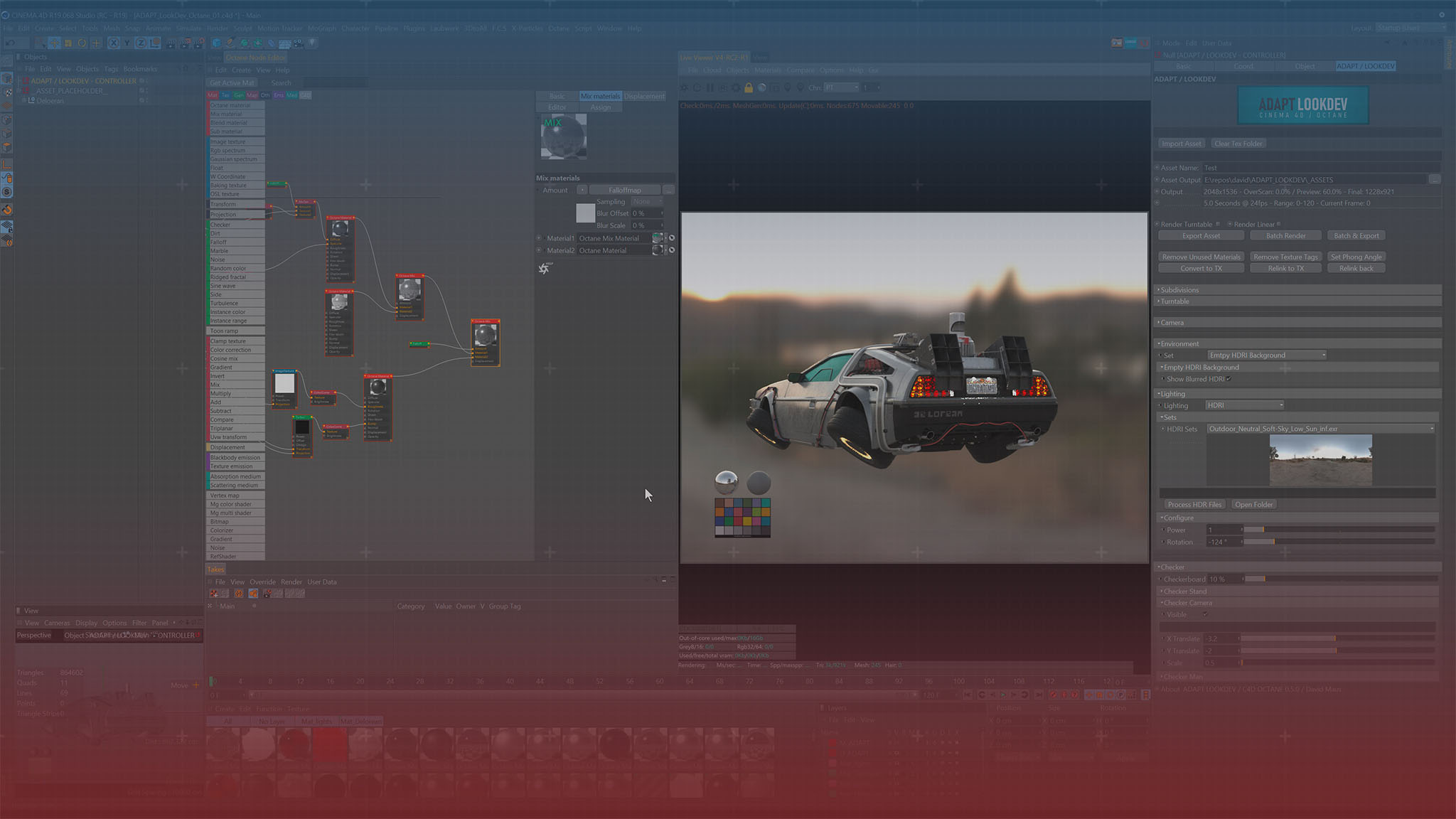Expand the Camera section
This screenshot has width=1456, height=819.
1298,323
